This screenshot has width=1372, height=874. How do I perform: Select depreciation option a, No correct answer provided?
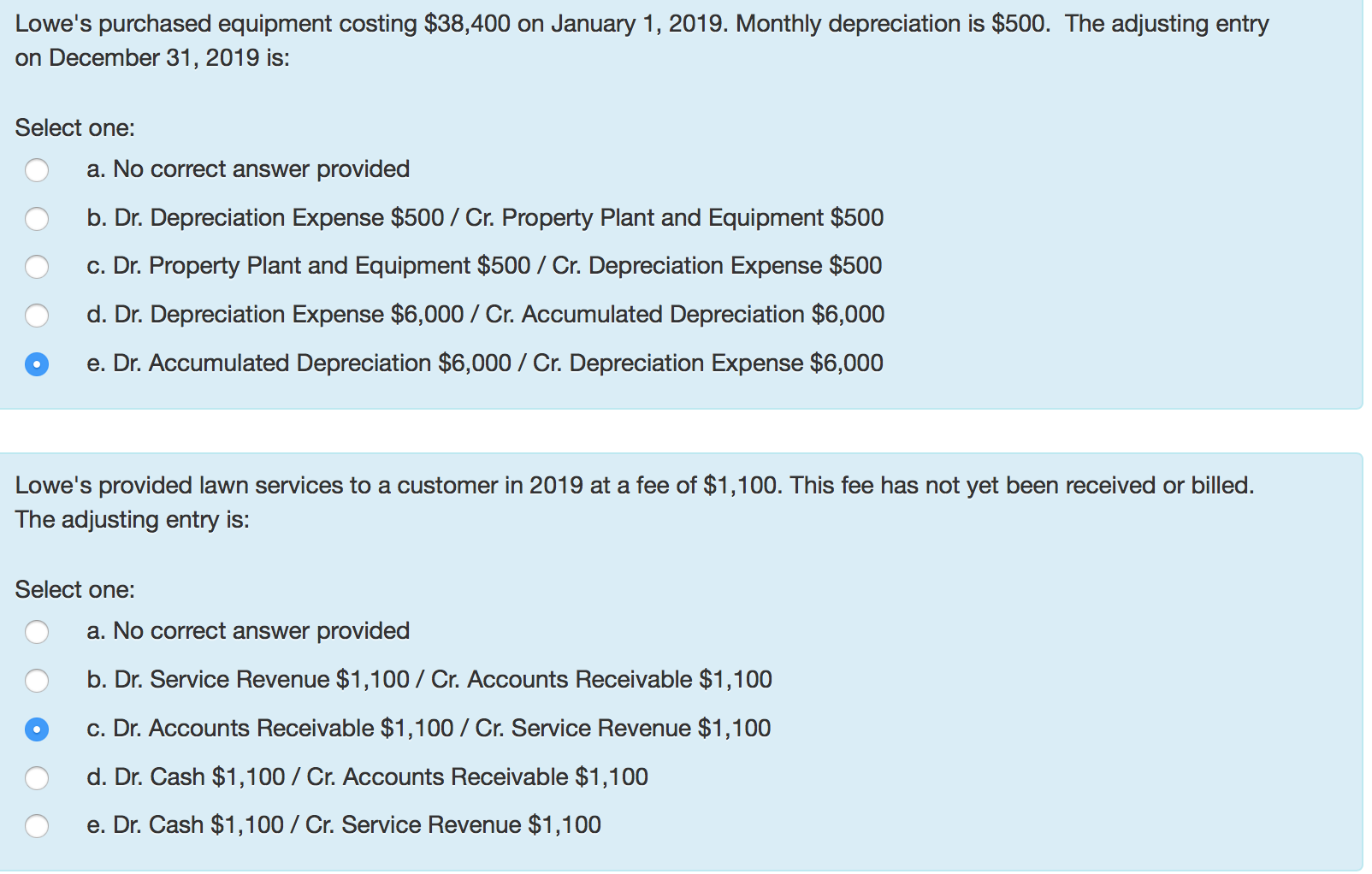(37, 170)
